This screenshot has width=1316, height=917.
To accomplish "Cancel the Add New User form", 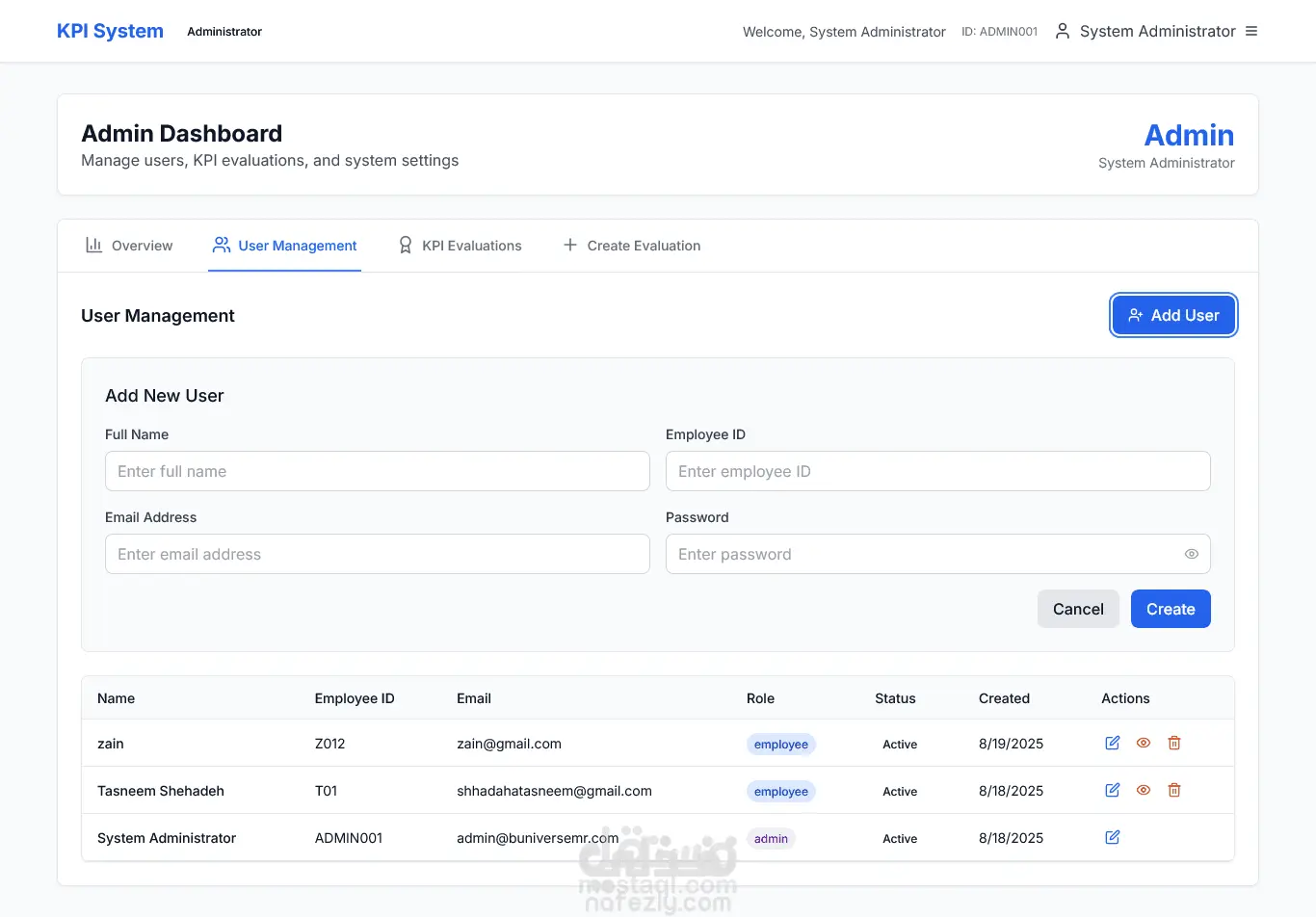I will 1078,609.
